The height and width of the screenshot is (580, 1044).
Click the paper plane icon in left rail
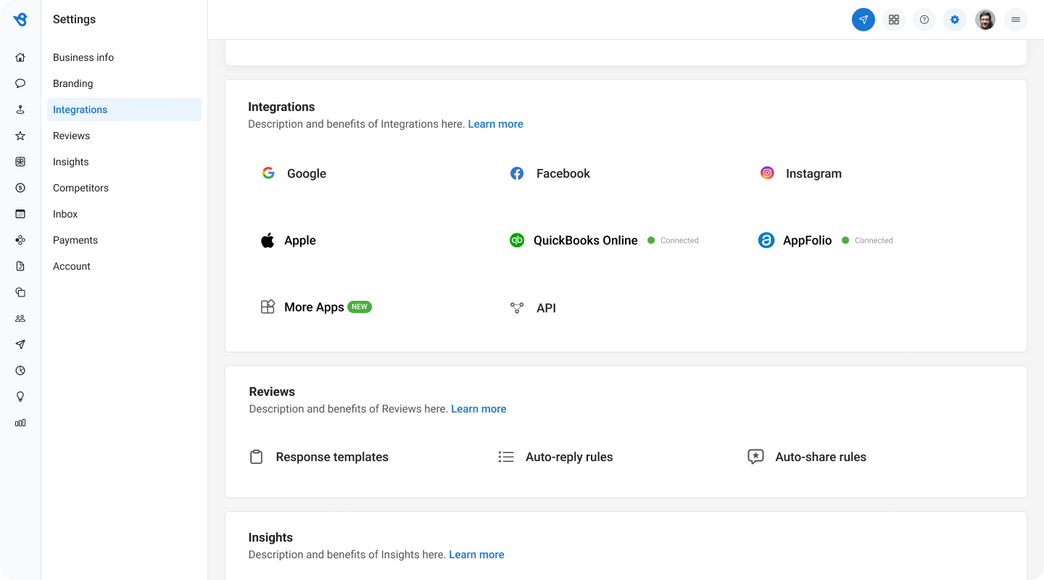click(x=21, y=344)
